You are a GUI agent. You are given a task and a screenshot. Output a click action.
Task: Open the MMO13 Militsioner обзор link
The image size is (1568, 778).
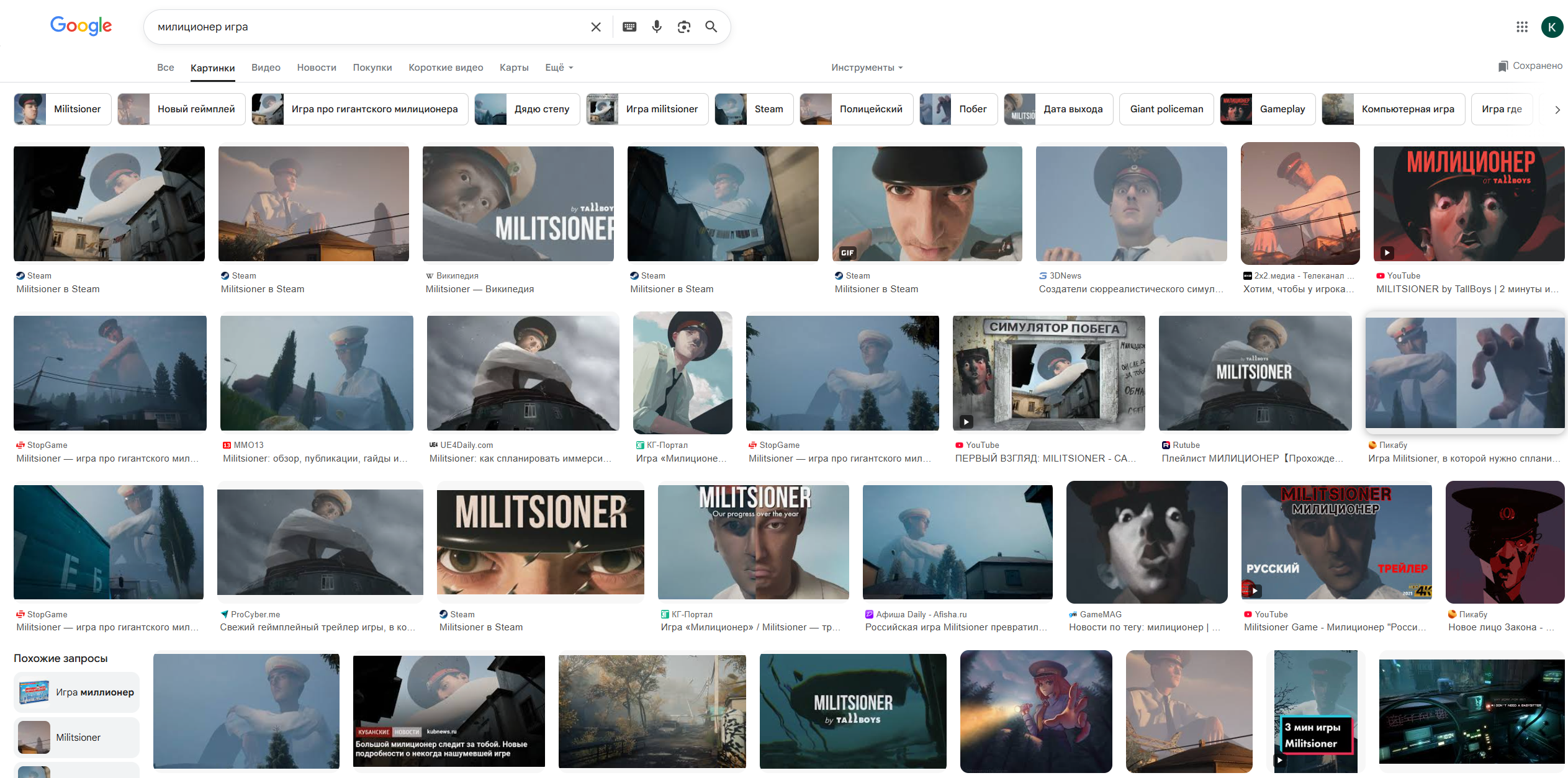[315, 458]
